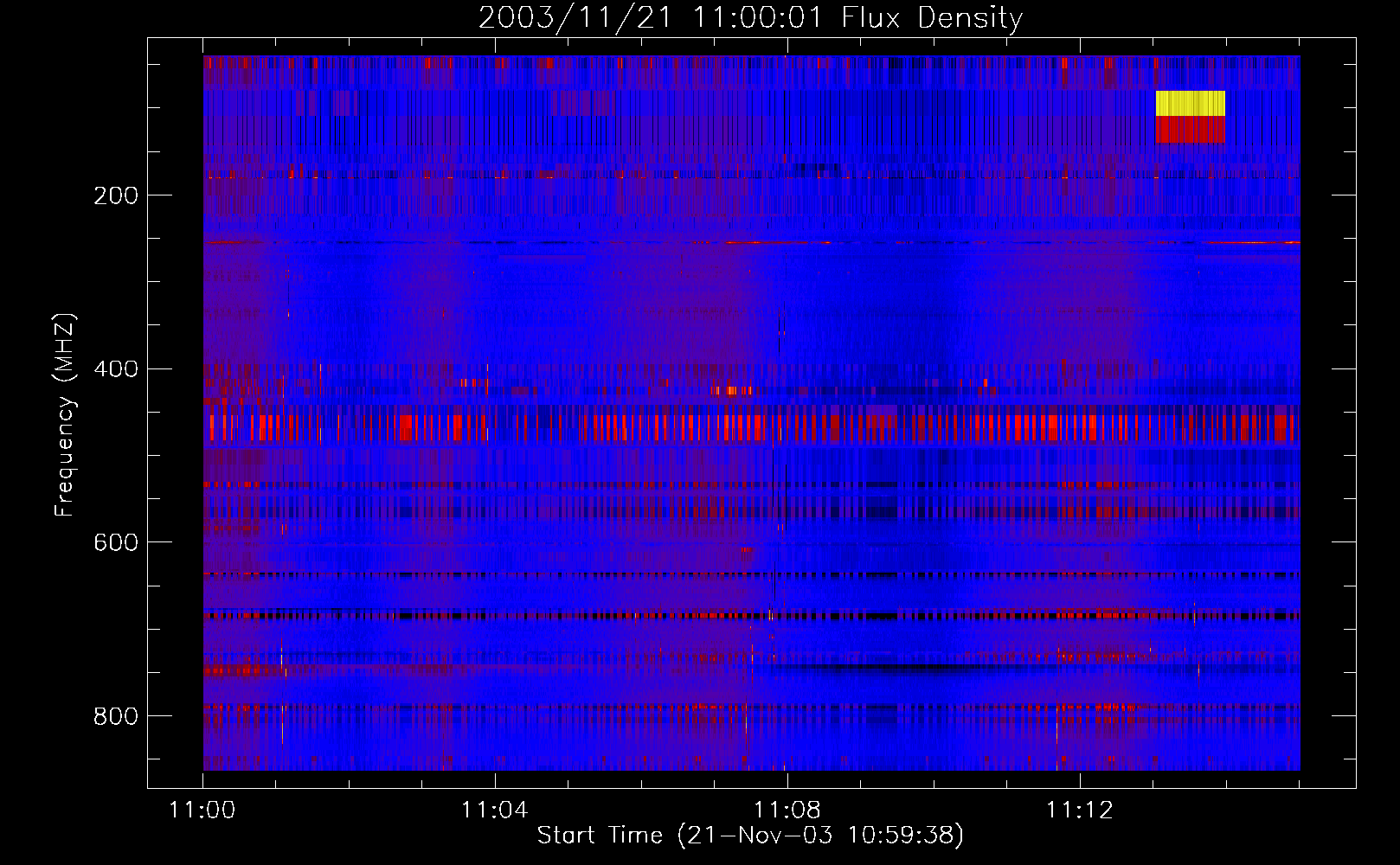Screen dimensions: 1400x865
Task: Select the 'Start Time (21-Nov-03 10:59:38)' label
Action: point(750,836)
